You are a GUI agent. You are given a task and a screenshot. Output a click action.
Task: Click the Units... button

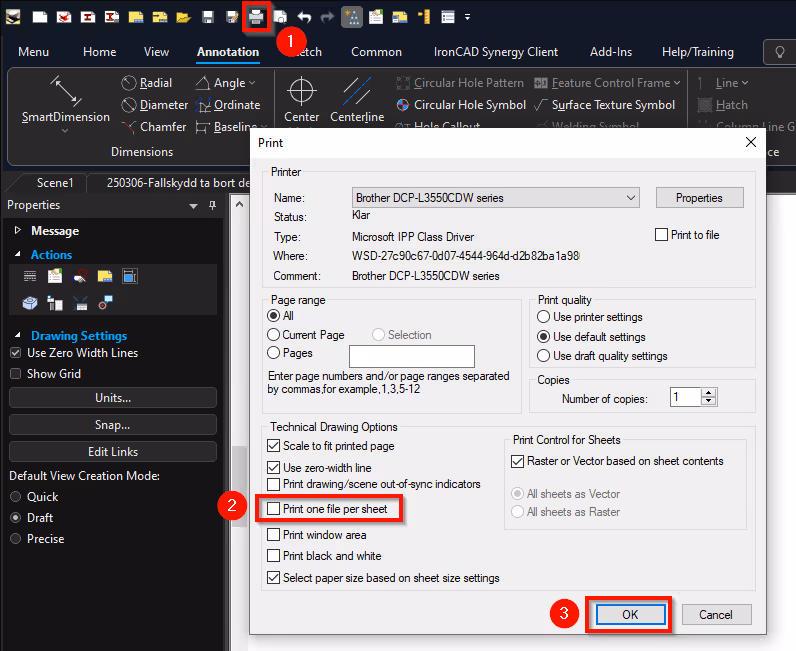113,398
